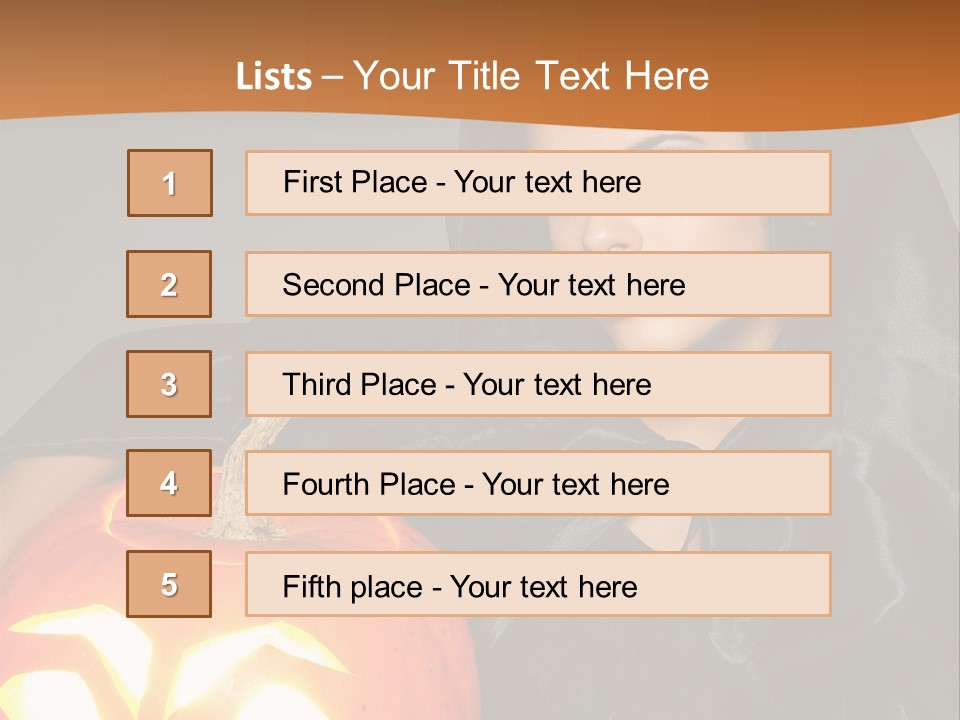Click the Fourth Place text bar

[538, 484]
